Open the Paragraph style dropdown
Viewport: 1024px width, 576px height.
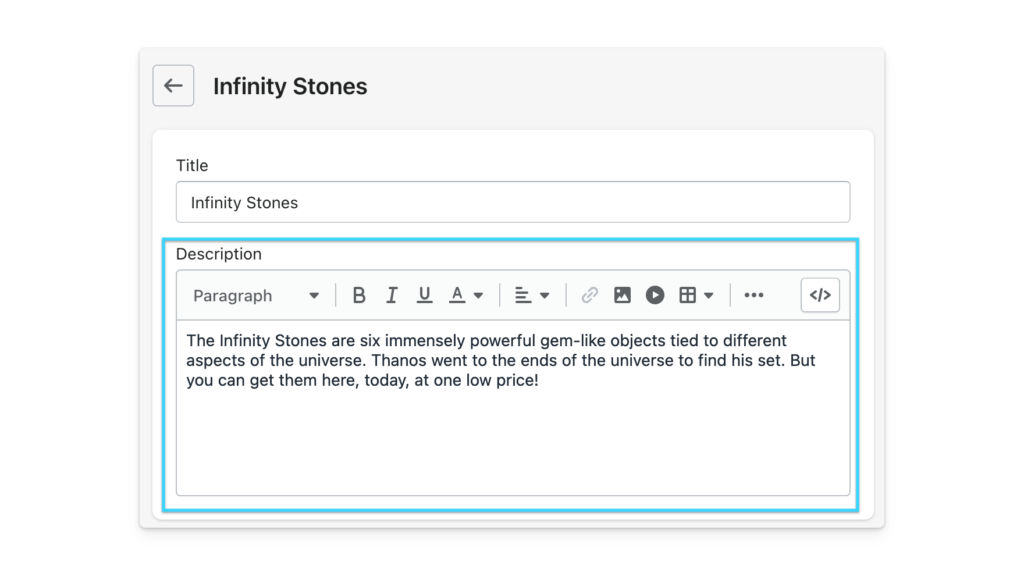click(x=256, y=295)
